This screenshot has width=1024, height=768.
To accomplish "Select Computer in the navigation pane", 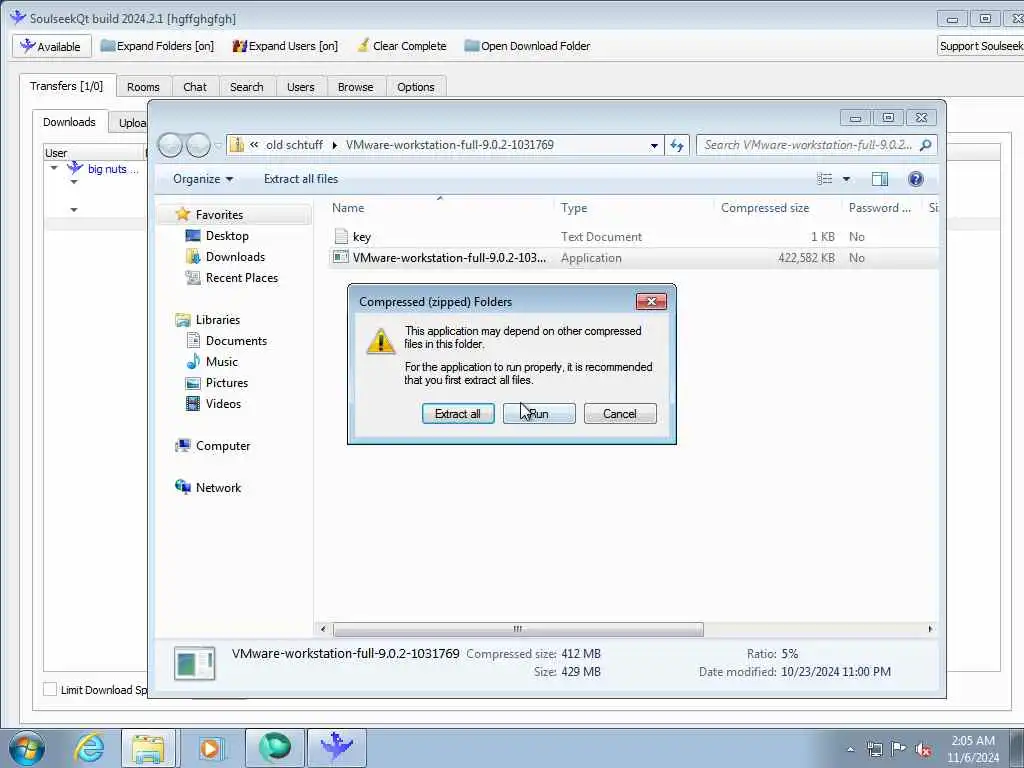I will [223, 445].
